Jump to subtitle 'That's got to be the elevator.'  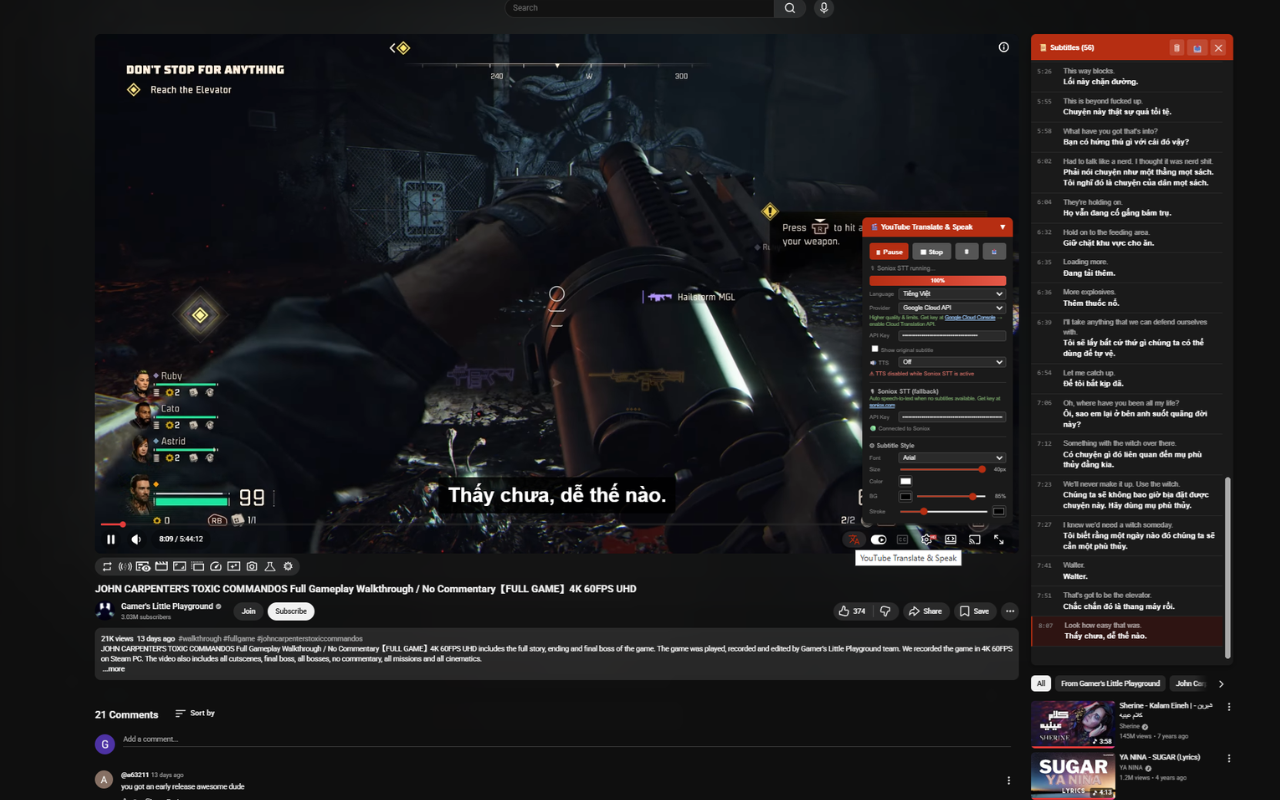[1128, 600]
